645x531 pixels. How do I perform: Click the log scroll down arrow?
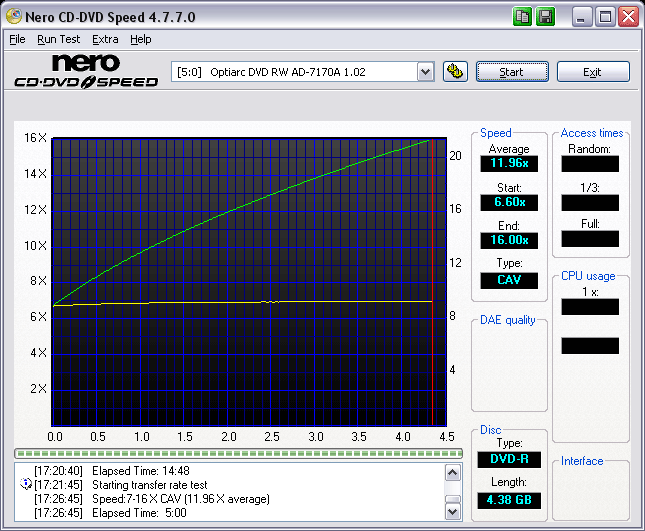tap(452, 512)
